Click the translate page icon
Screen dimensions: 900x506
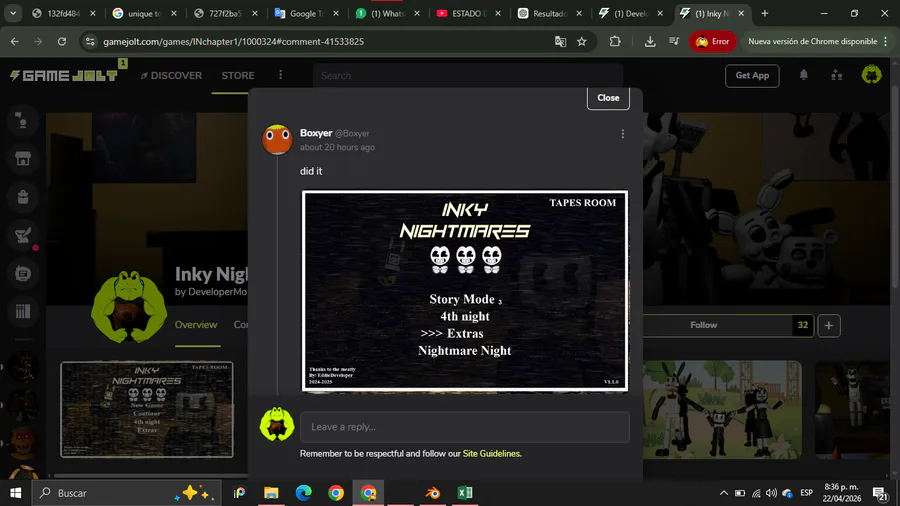[560, 41]
